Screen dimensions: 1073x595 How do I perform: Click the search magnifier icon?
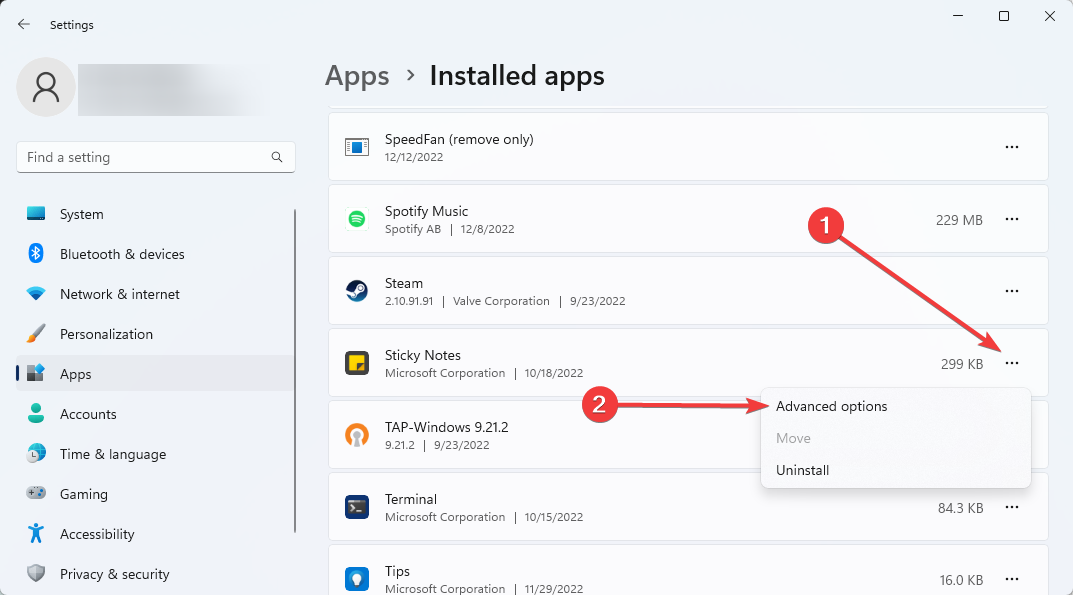point(276,157)
